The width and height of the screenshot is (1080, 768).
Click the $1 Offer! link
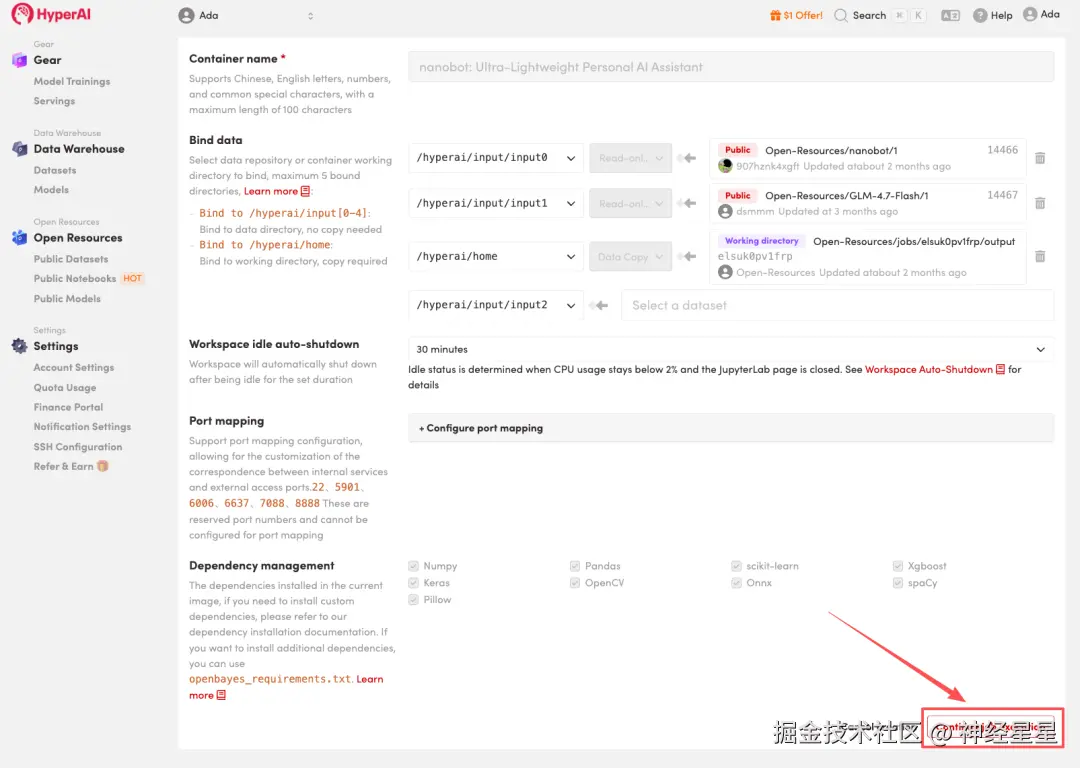[x=802, y=15]
